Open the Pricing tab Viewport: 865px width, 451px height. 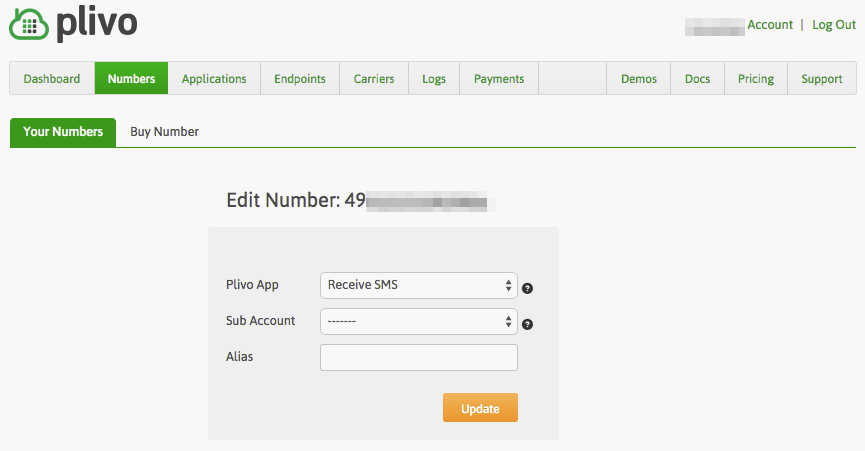(756, 78)
